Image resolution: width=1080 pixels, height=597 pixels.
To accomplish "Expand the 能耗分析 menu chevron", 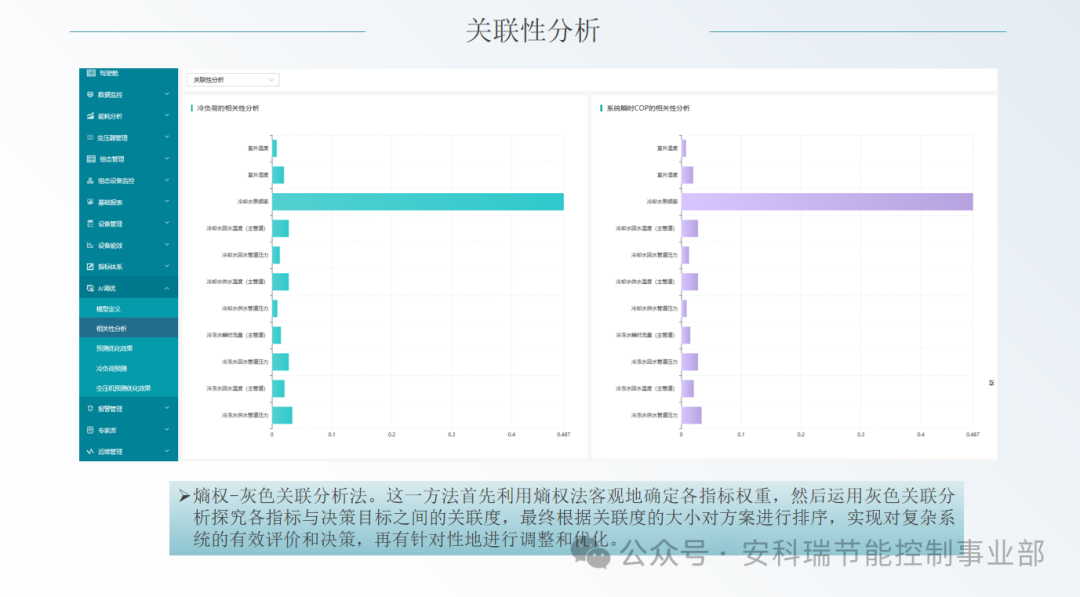I will pos(167,116).
